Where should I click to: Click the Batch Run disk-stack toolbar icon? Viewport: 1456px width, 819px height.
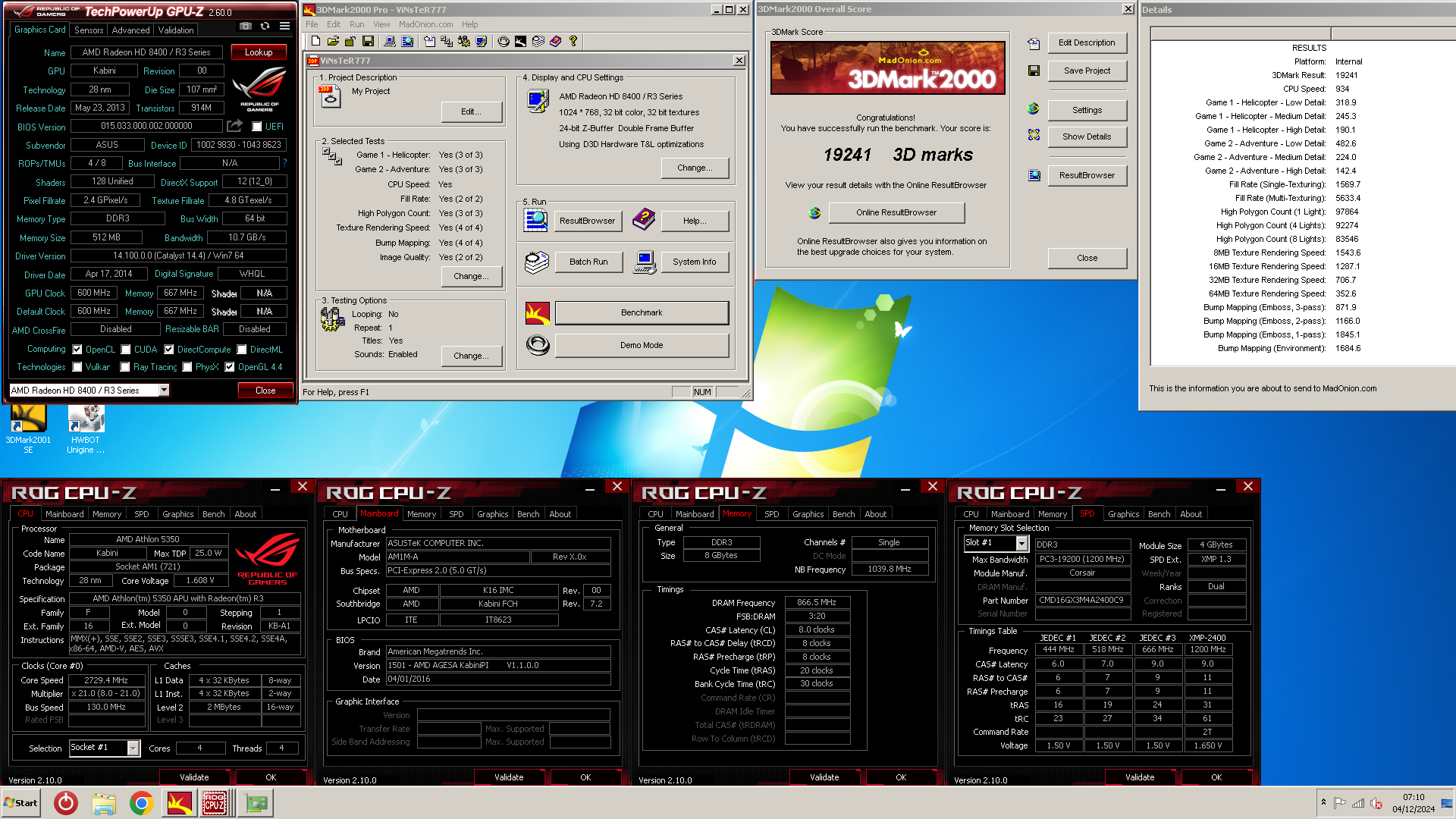538,41
